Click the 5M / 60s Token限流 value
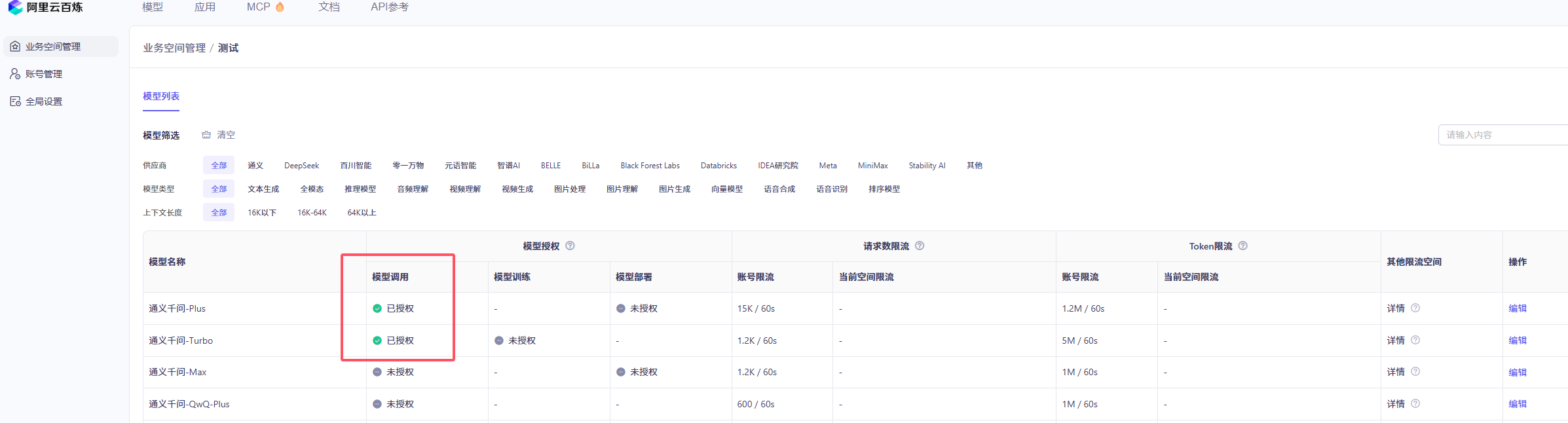Screen dimensions: 1568x423 click(x=1079, y=340)
